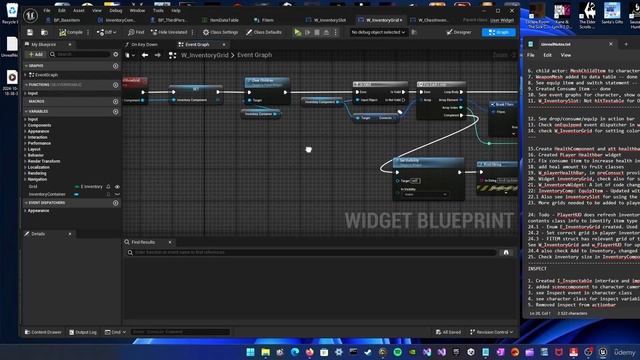Open the graph bookmarks dropdown
Image resolution: width=640 pixels, height=360 pixels.
[130, 55]
